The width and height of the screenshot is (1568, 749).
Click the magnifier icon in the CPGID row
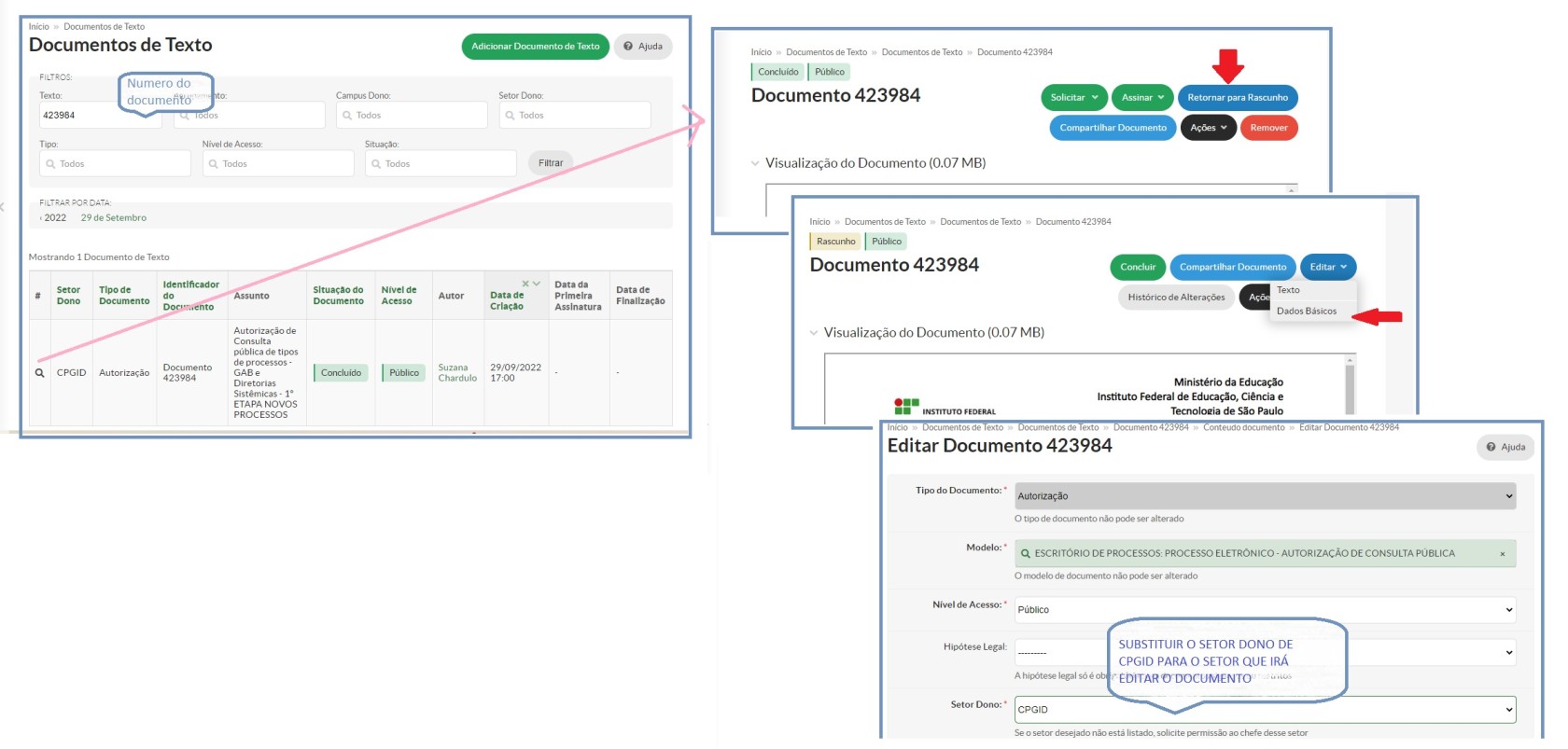tap(39, 373)
